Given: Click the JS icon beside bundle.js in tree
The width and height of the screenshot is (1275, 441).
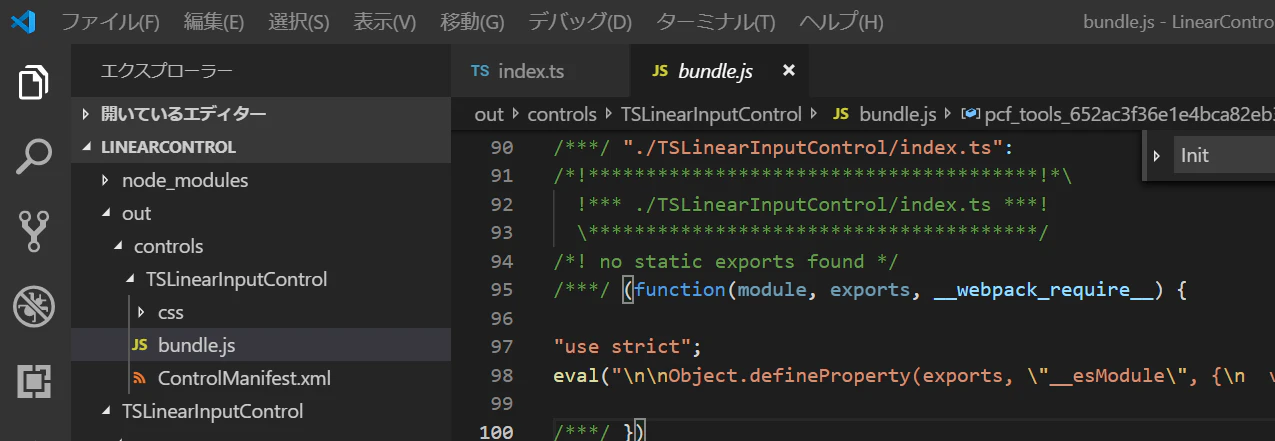Looking at the screenshot, I should coord(140,345).
